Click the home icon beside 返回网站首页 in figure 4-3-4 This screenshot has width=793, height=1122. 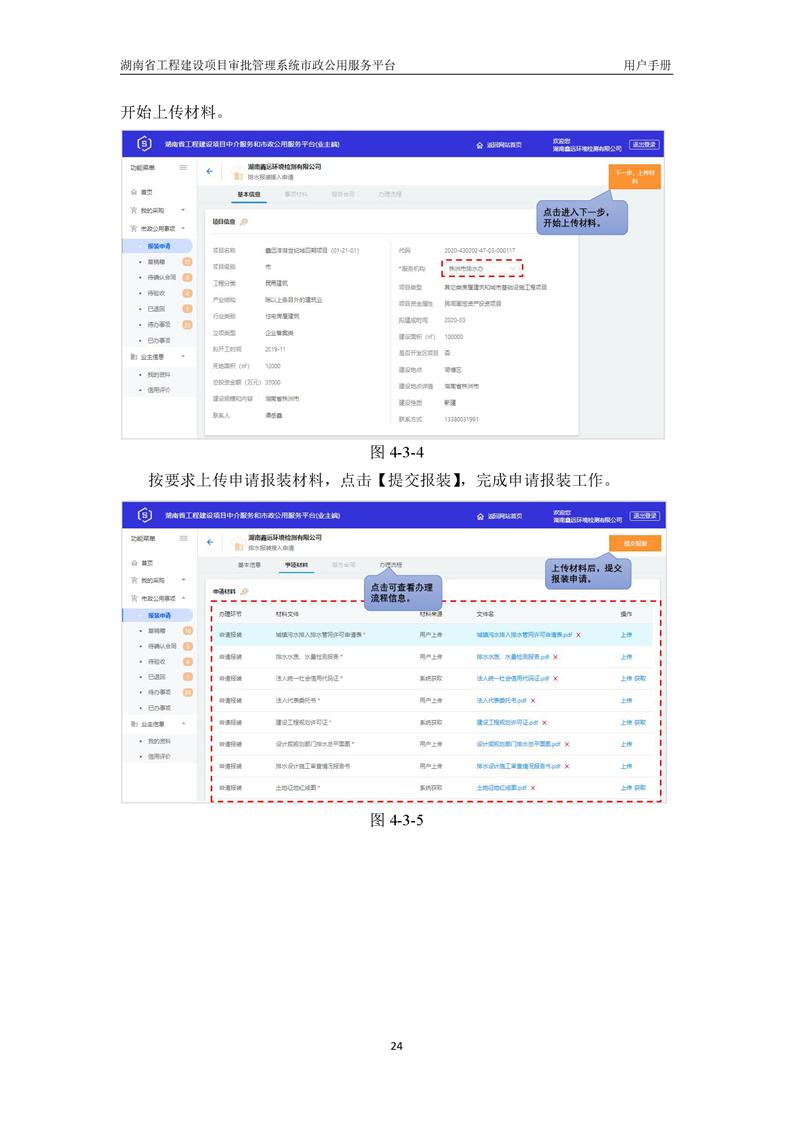click(480, 145)
